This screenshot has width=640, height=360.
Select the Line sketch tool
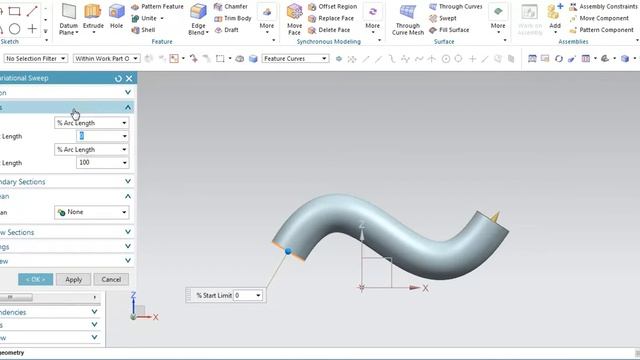[x=32, y=11]
